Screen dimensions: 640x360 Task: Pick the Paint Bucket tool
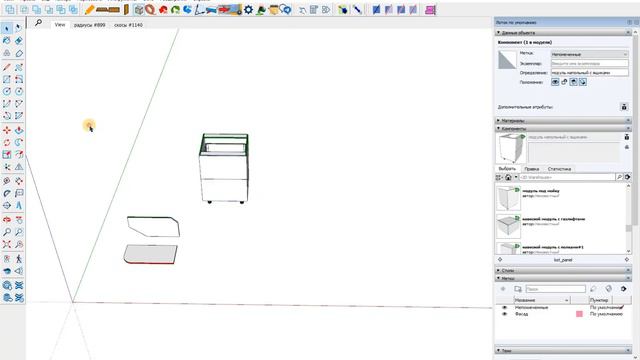pos(7,41)
